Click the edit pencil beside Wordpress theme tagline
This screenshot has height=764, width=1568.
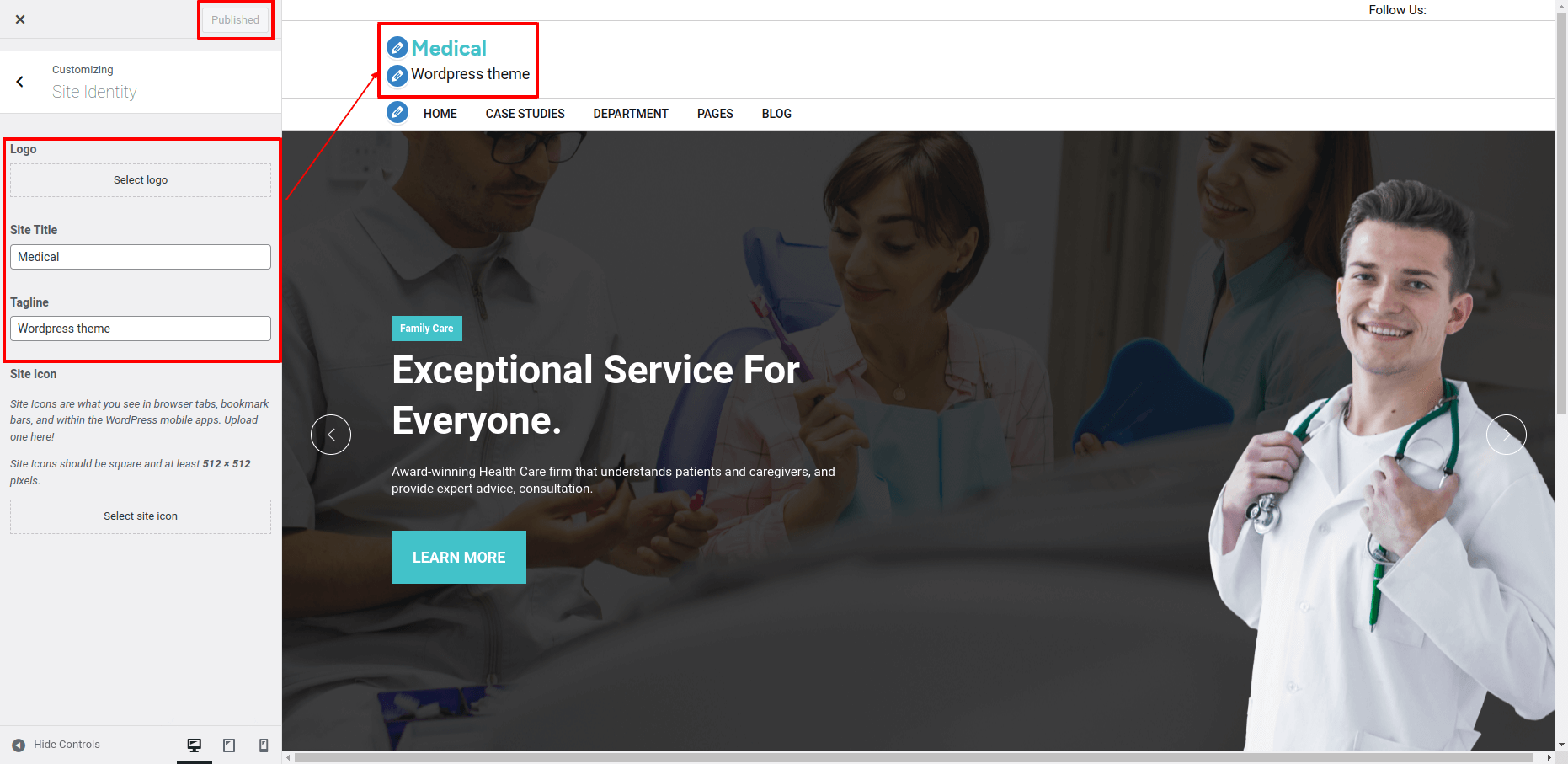[397, 76]
